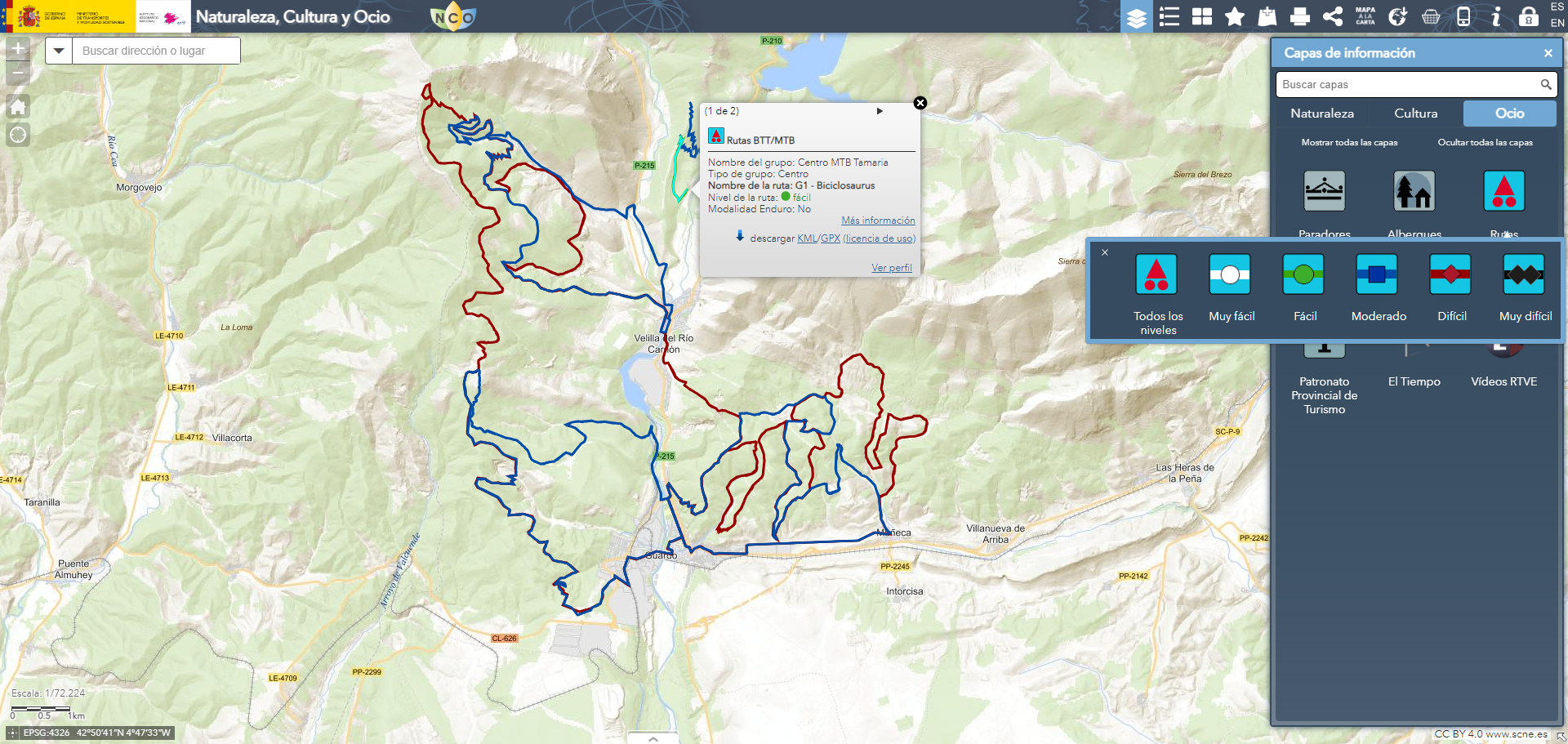This screenshot has width=1568, height=744.
Task: Toggle the Fácil green routes level
Action: click(1303, 274)
